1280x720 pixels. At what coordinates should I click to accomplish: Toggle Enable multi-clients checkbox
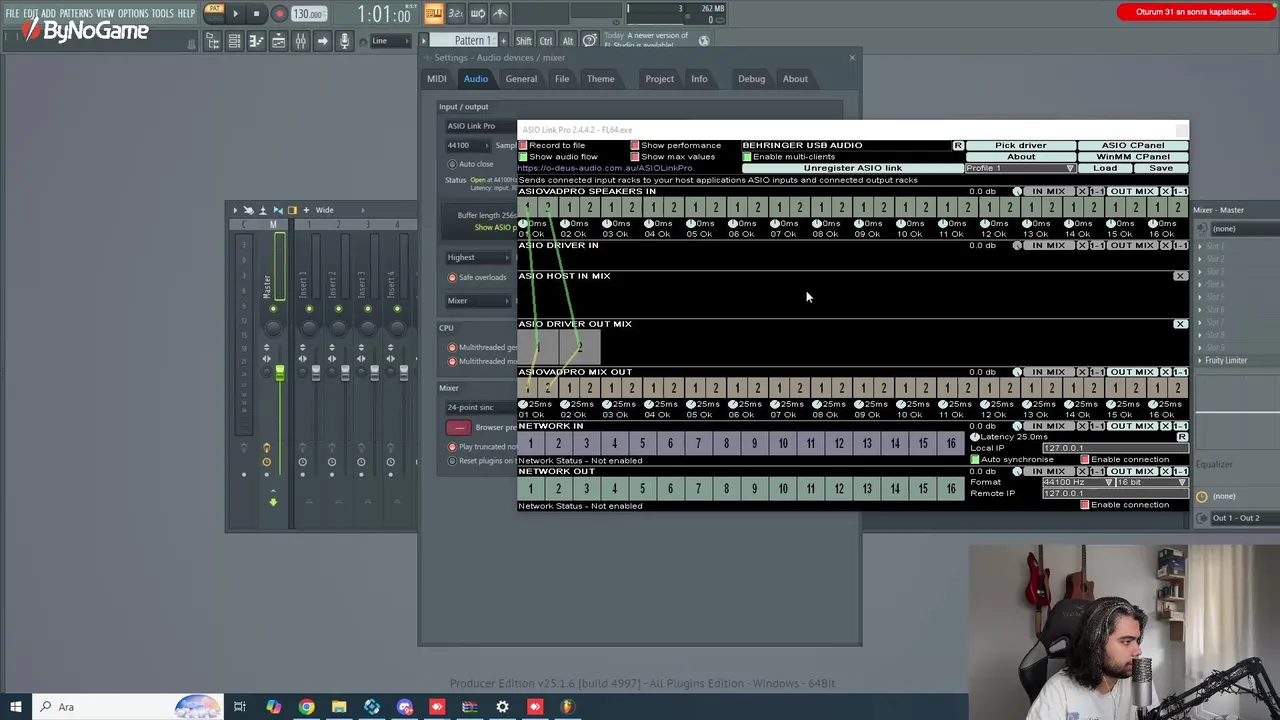coord(747,157)
